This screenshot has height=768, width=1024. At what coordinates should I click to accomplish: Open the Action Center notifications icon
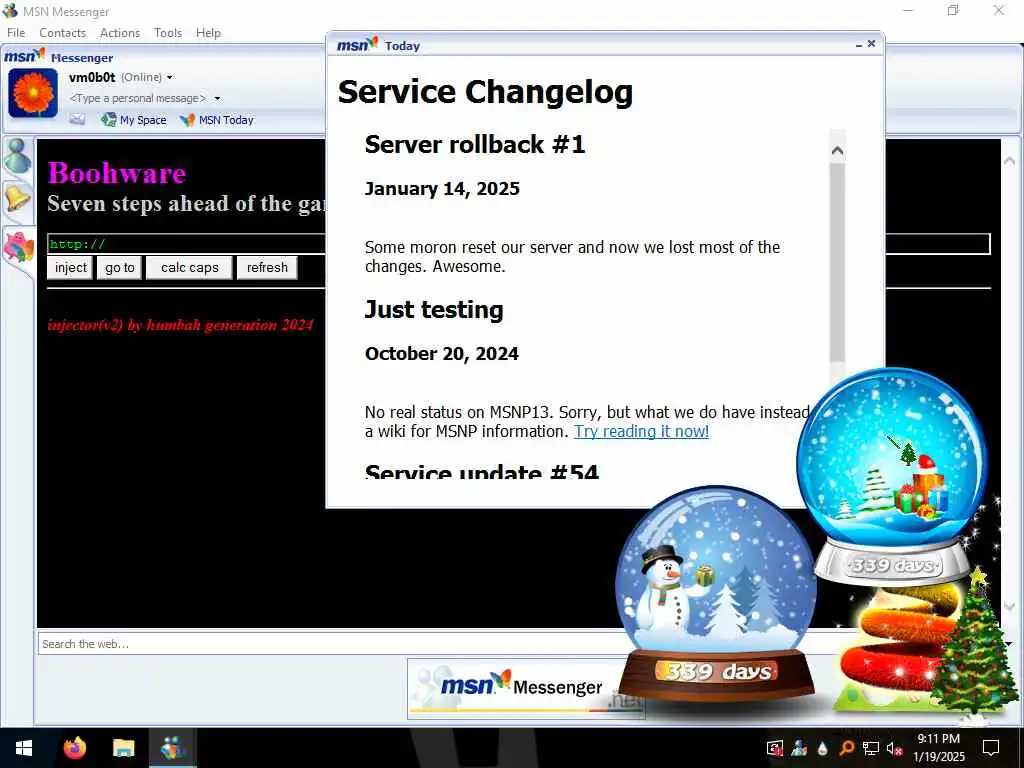[x=991, y=748]
